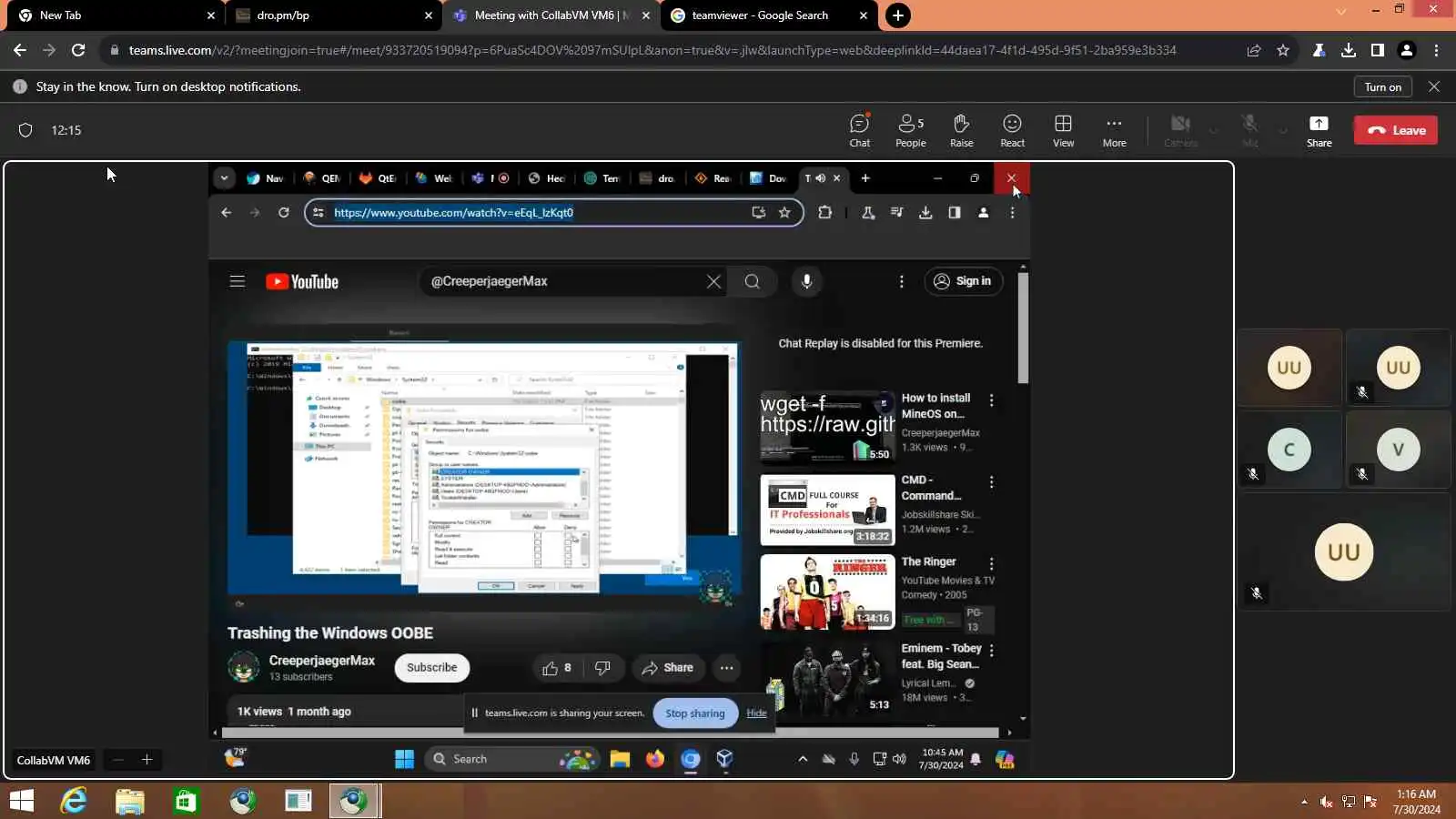1456x819 pixels.
Task: Open the More actions menu in Teams
Action: click(x=1115, y=130)
